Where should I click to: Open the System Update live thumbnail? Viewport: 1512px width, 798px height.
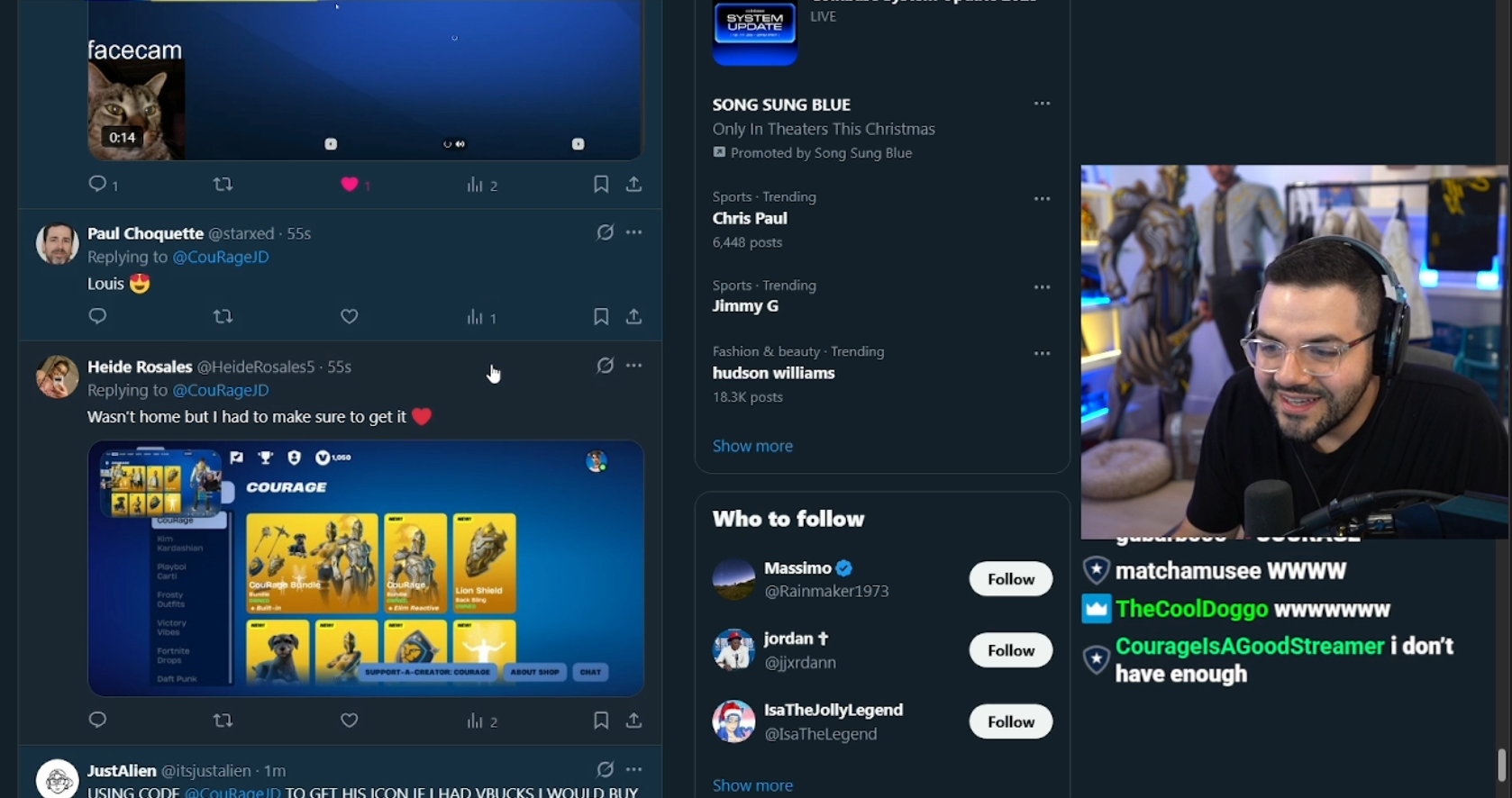(x=755, y=32)
